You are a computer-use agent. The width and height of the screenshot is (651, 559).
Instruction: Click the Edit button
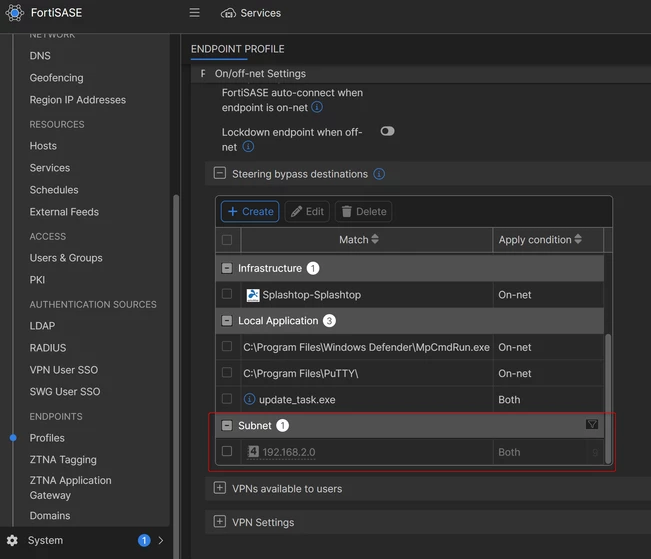pyautogui.click(x=307, y=211)
